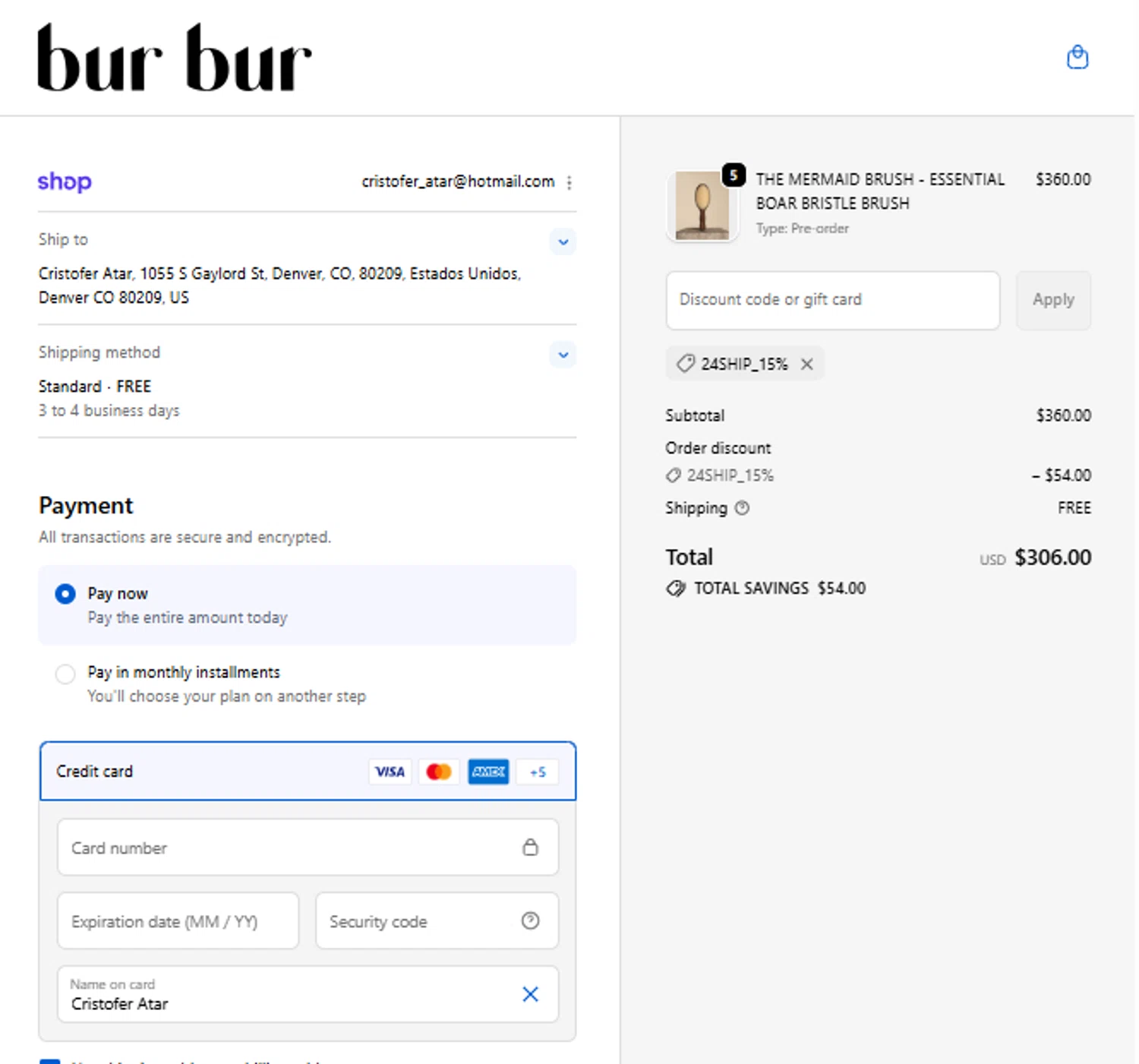This screenshot has height=1064, width=1139.
Task: Click the Mermaid Brush product thumbnail
Action: point(702,205)
